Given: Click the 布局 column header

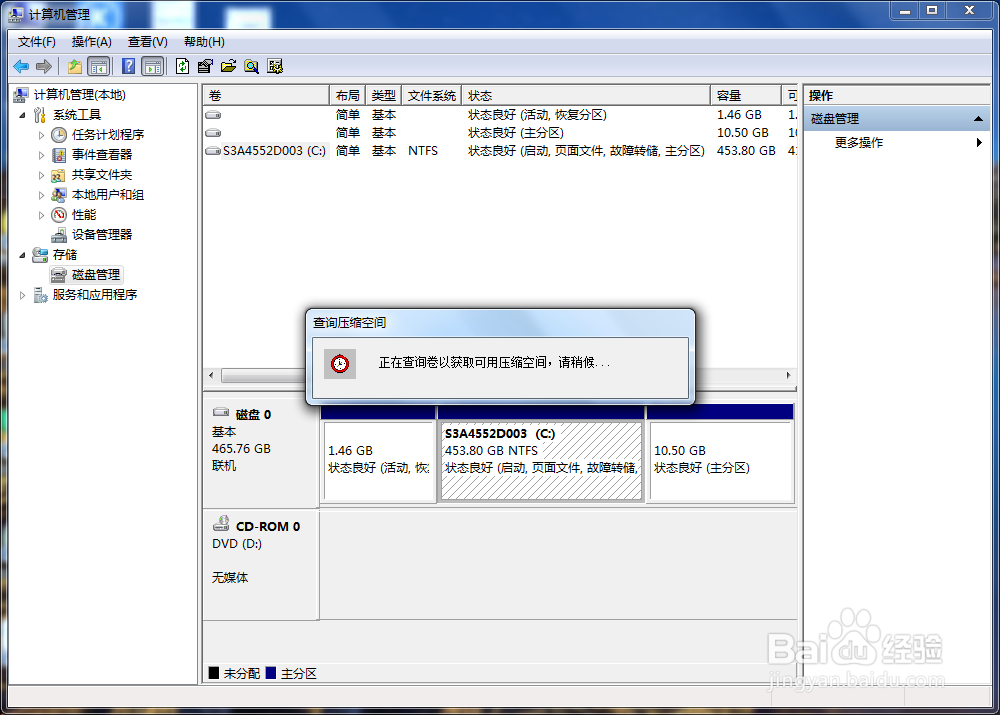Looking at the screenshot, I should [348, 96].
